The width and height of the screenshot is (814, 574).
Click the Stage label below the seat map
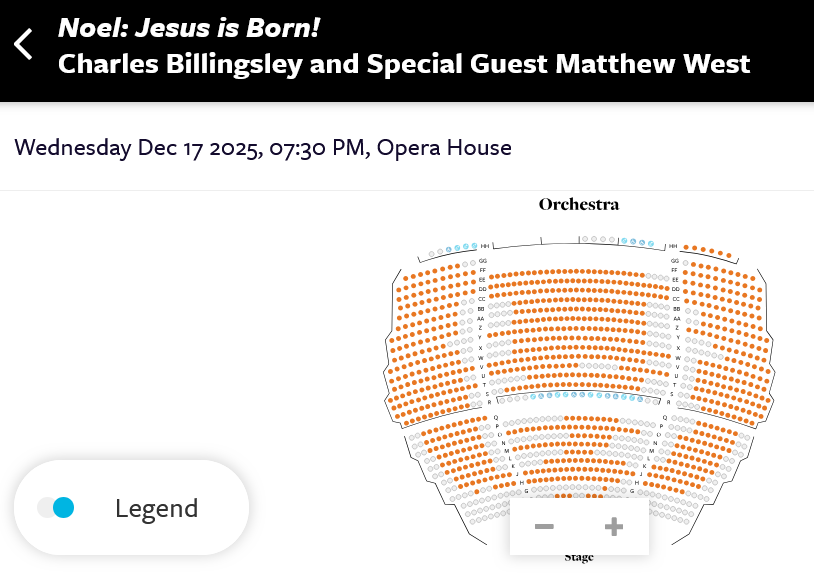point(579,557)
